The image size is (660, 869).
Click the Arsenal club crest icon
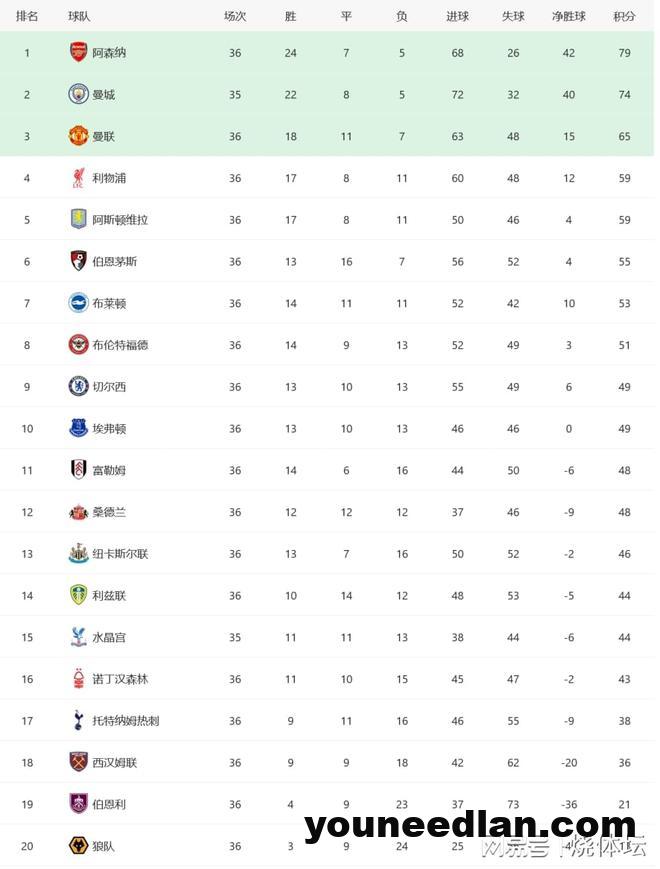pos(78,52)
